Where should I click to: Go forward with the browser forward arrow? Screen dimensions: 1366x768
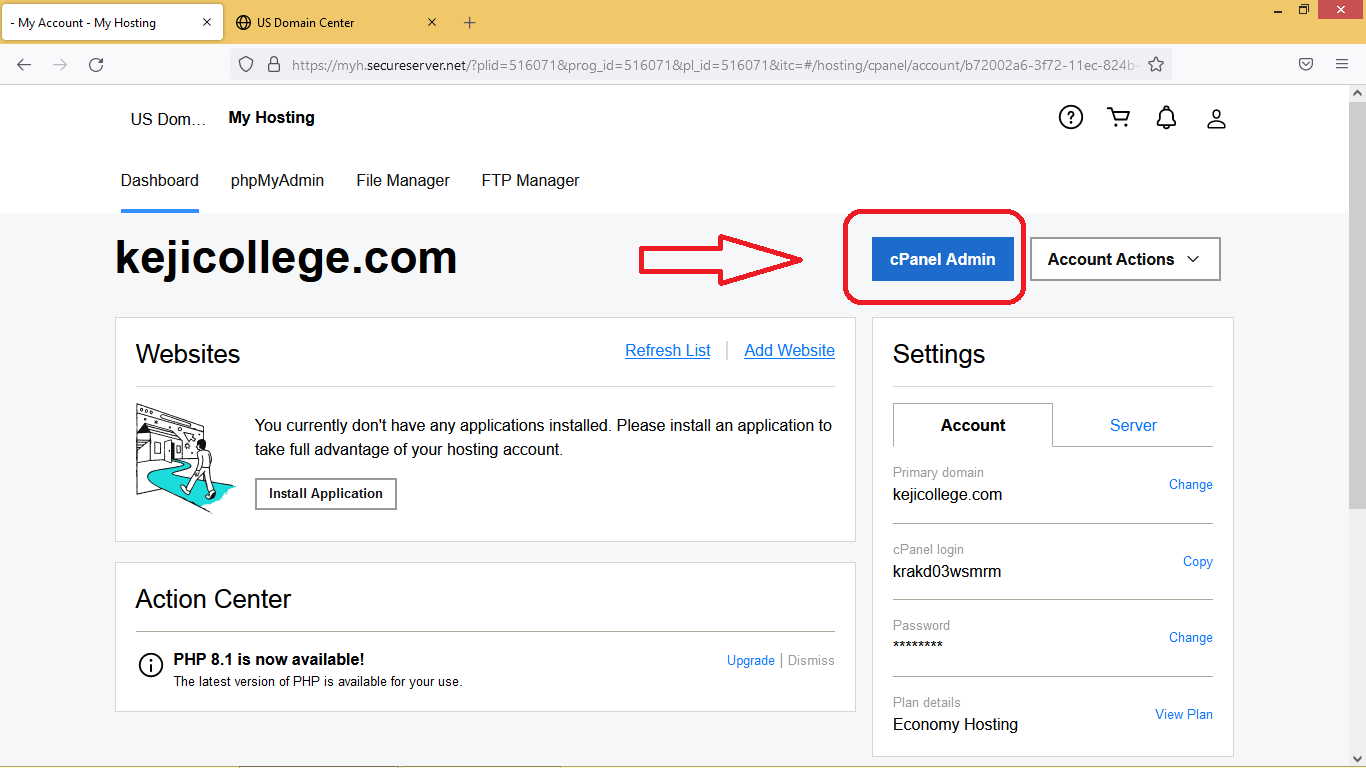(60, 65)
